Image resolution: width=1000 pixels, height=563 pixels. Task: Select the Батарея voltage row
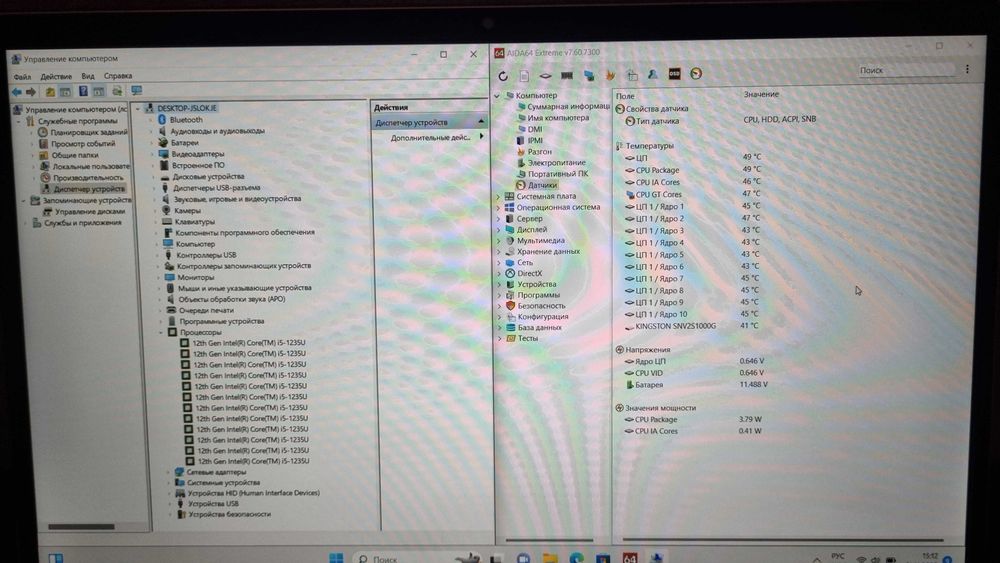click(x=695, y=385)
